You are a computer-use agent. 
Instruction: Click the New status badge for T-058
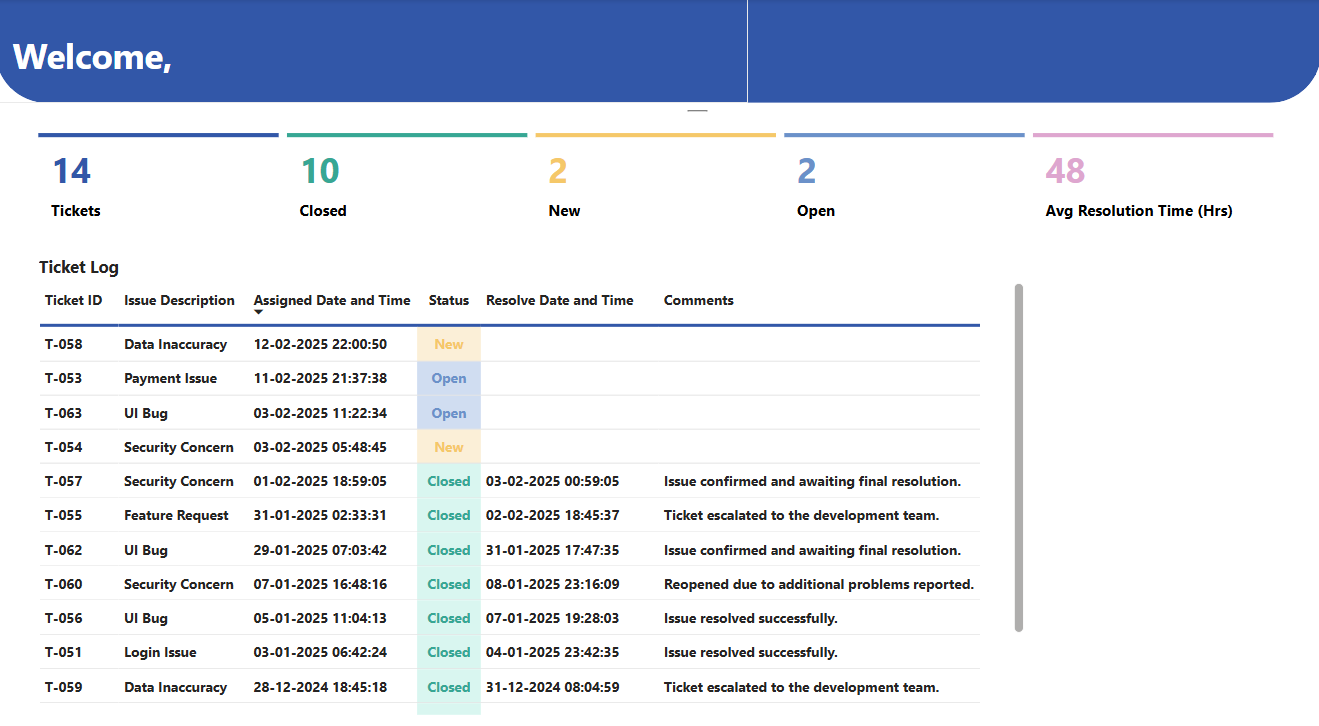pyautogui.click(x=449, y=344)
